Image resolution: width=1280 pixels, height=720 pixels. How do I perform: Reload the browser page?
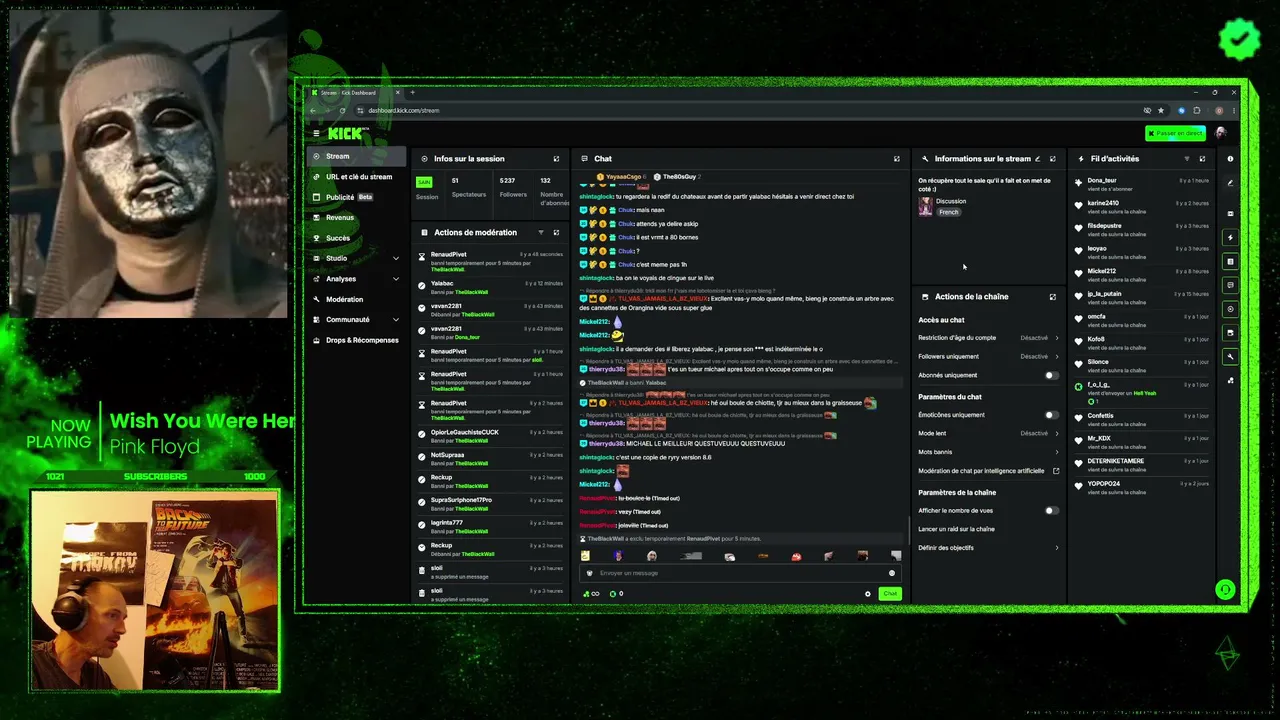pyautogui.click(x=343, y=110)
